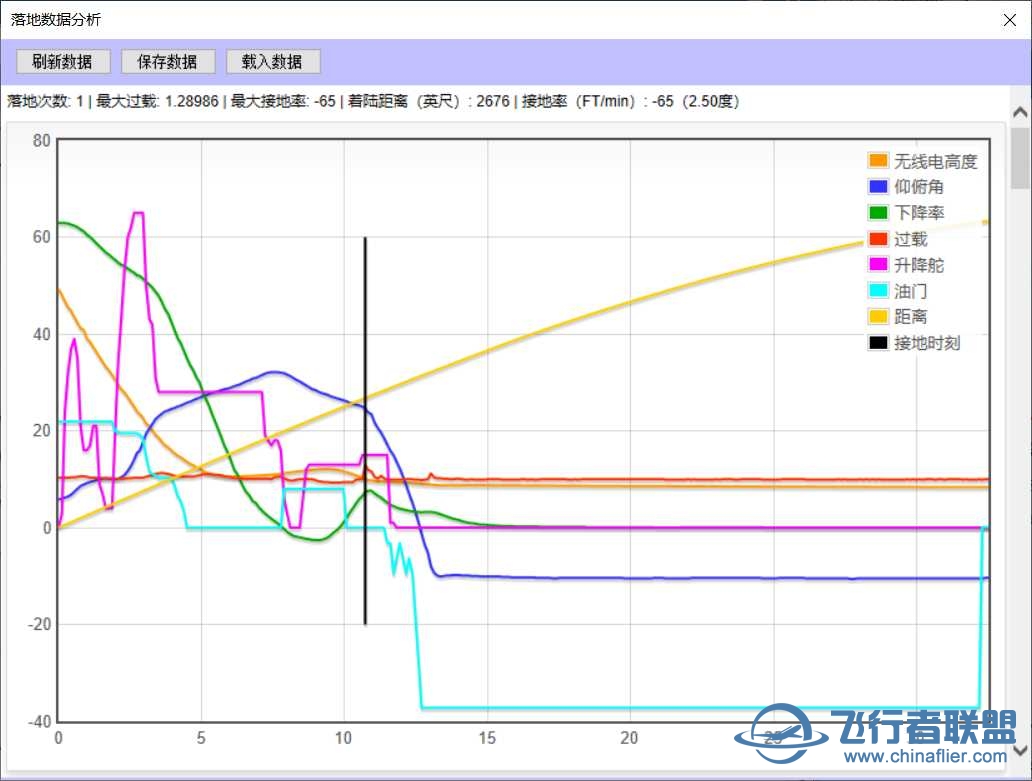The width and height of the screenshot is (1032, 781).
Task: Click the 仰俯角 legend label
Action: pyautogui.click(x=919, y=187)
